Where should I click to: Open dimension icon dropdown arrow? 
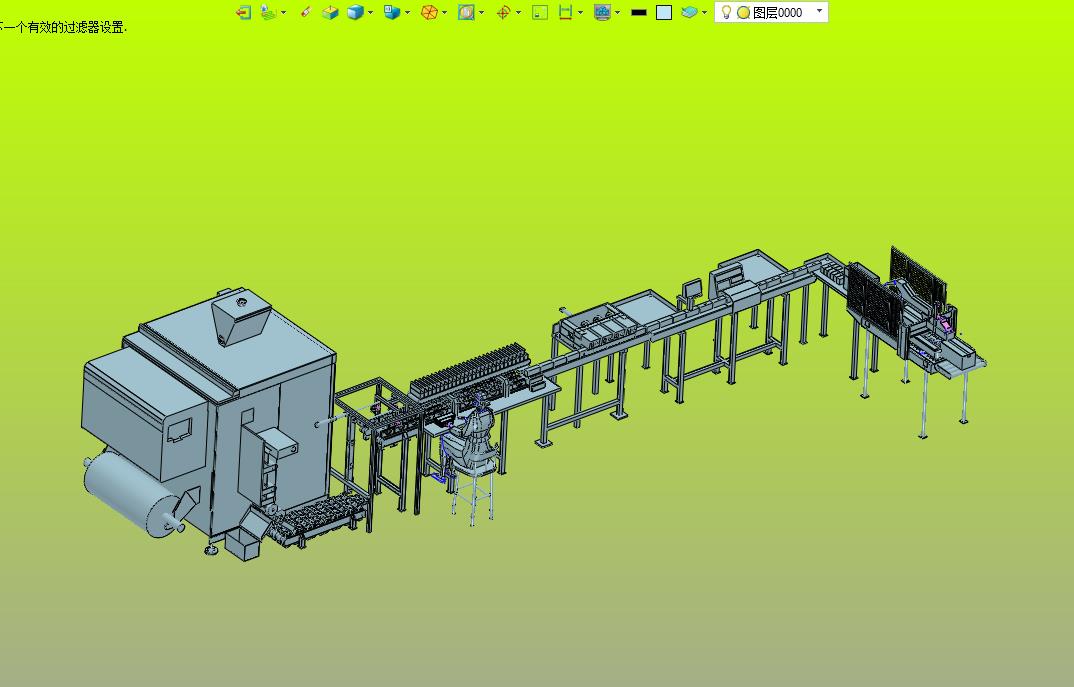pyautogui.click(x=581, y=12)
